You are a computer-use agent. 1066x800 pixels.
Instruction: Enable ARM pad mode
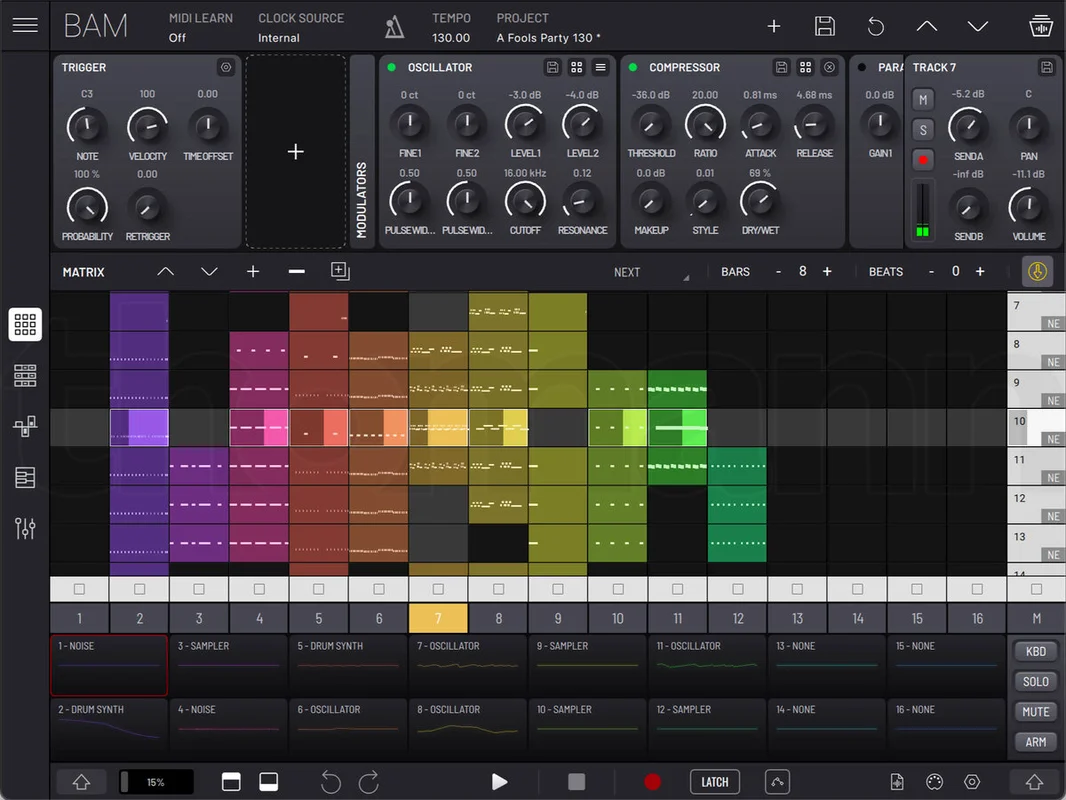[x=1035, y=742]
